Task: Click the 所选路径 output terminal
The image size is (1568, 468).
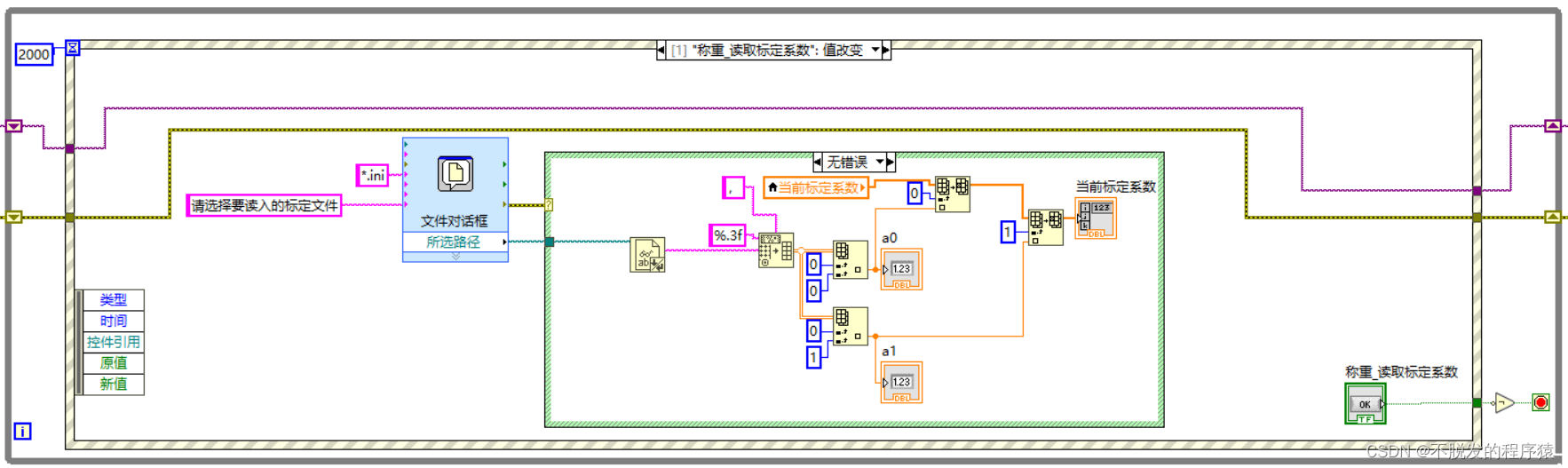Action: click(455, 242)
